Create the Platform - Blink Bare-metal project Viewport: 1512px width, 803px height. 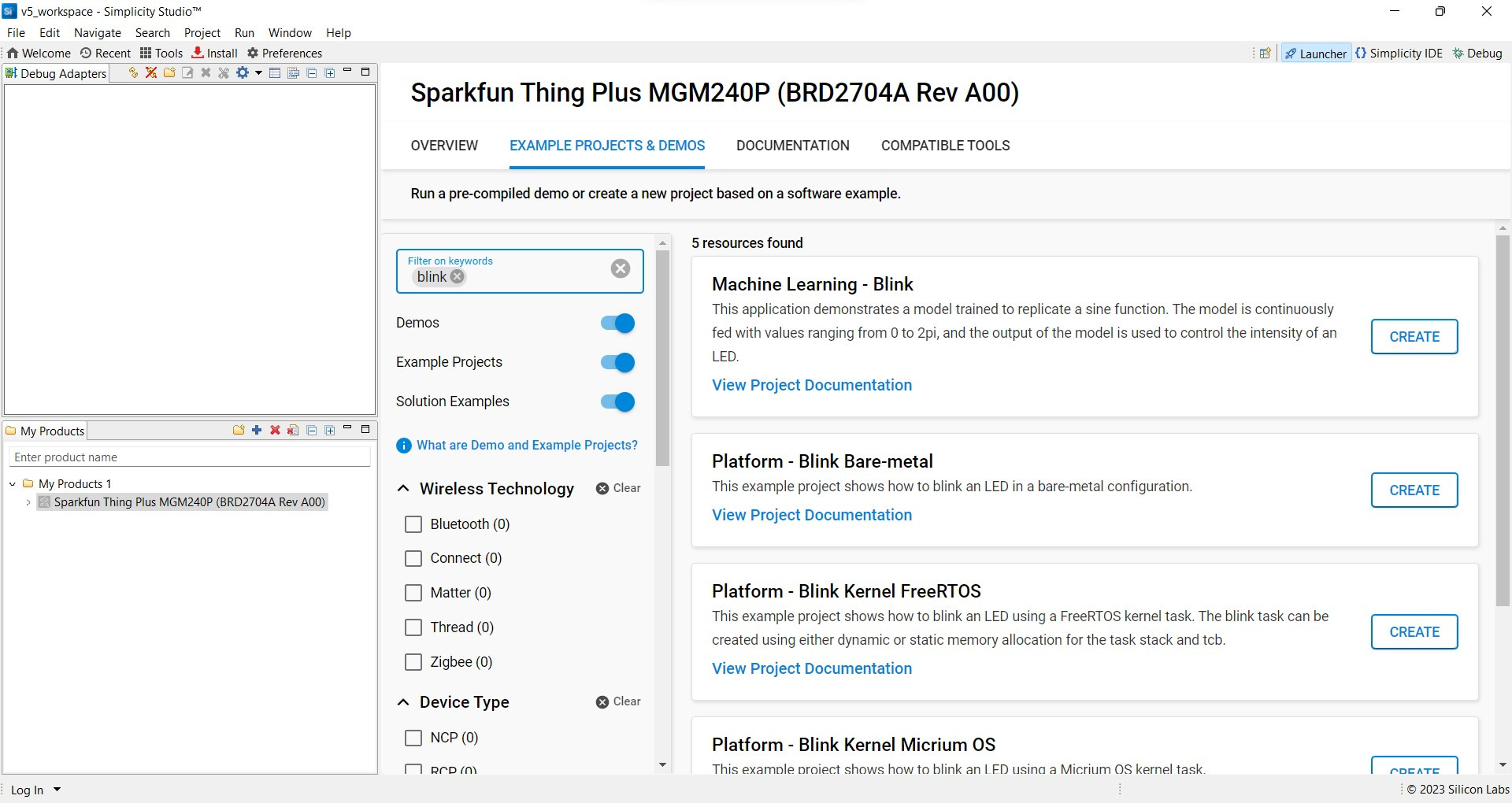pyautogui.click(x=1414, y=490)
